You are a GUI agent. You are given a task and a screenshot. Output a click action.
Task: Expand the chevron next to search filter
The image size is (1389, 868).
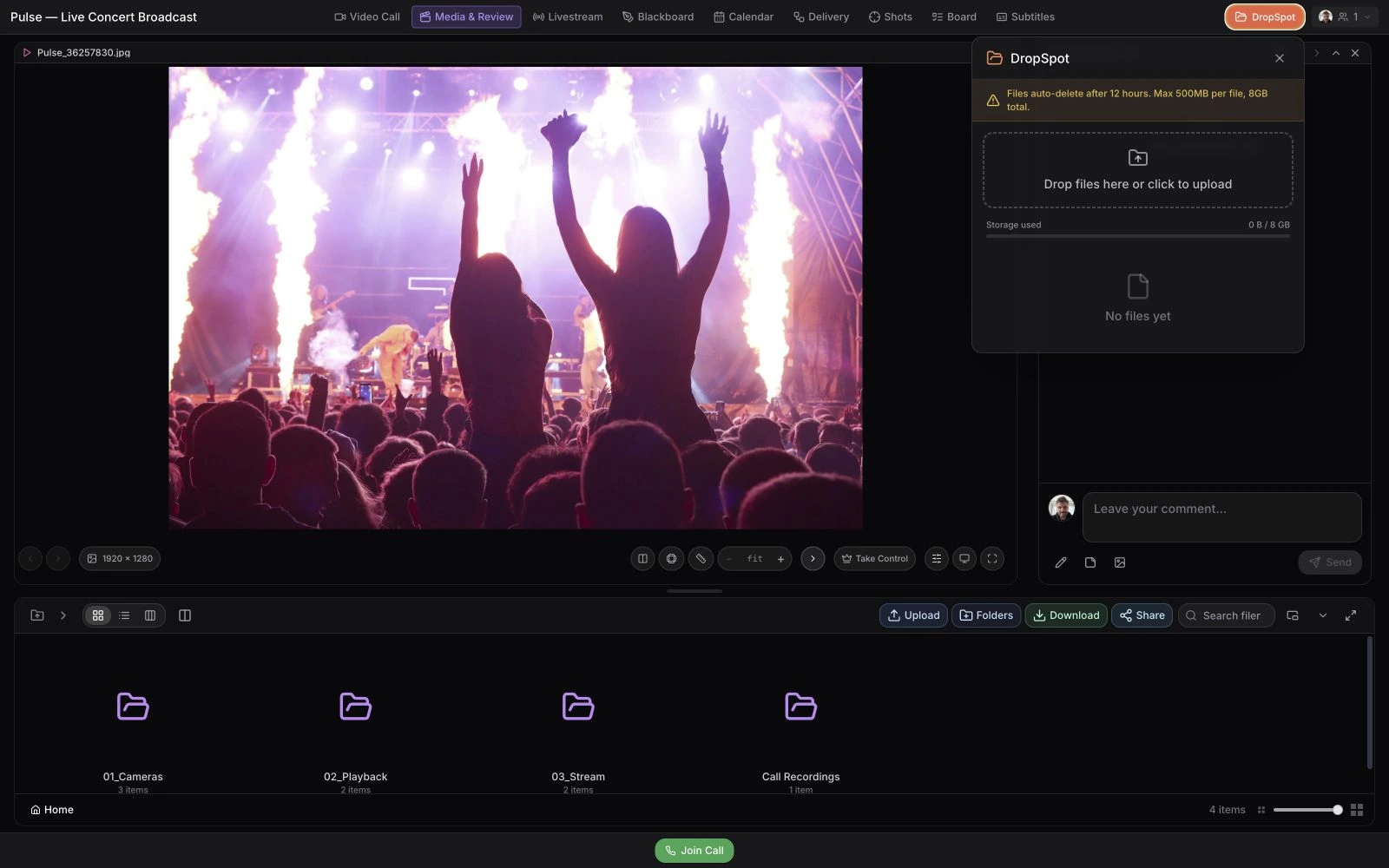[x=1323, y=615]
